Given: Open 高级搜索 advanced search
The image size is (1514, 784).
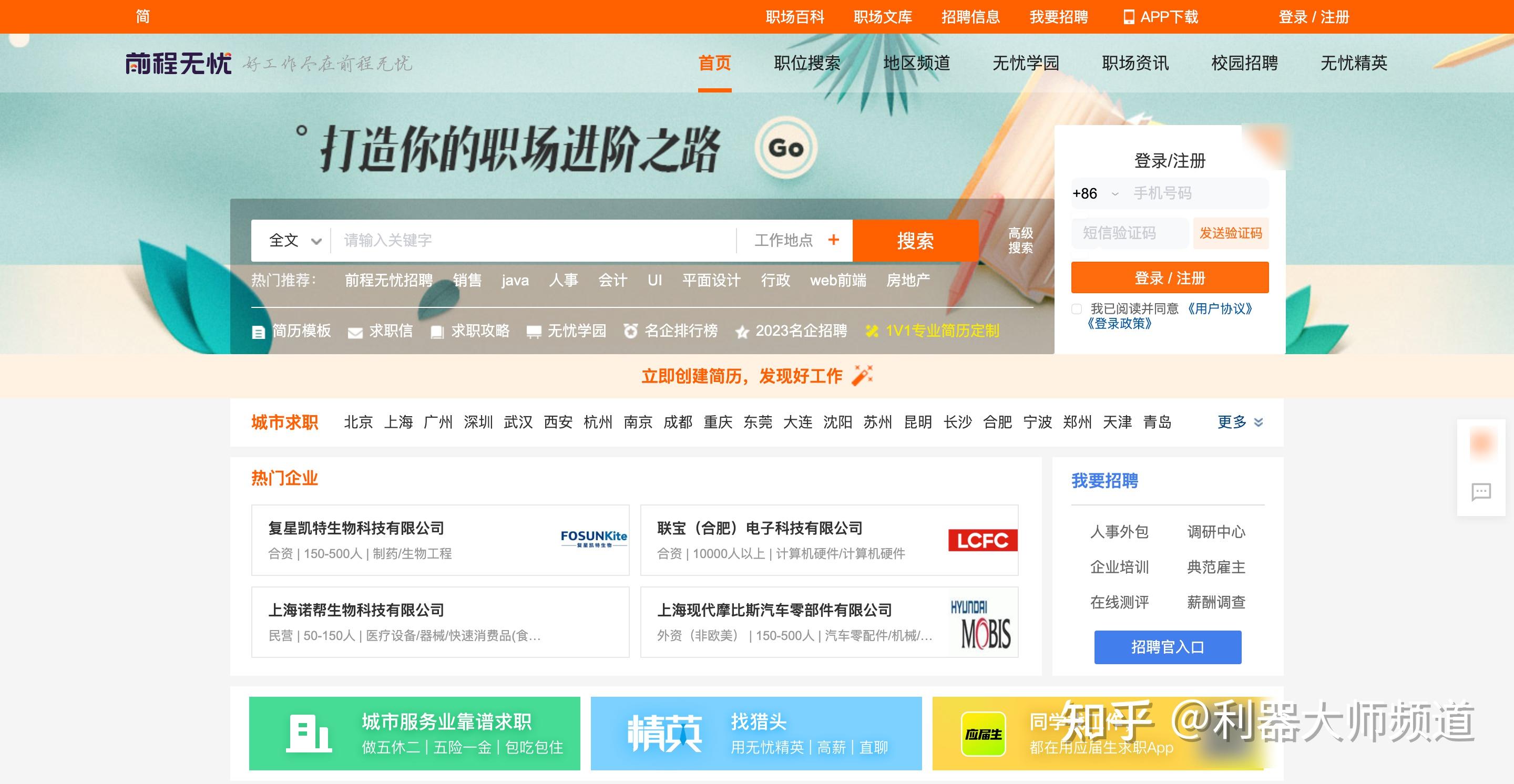Looking at the screenshot, I should point(1020,241).
